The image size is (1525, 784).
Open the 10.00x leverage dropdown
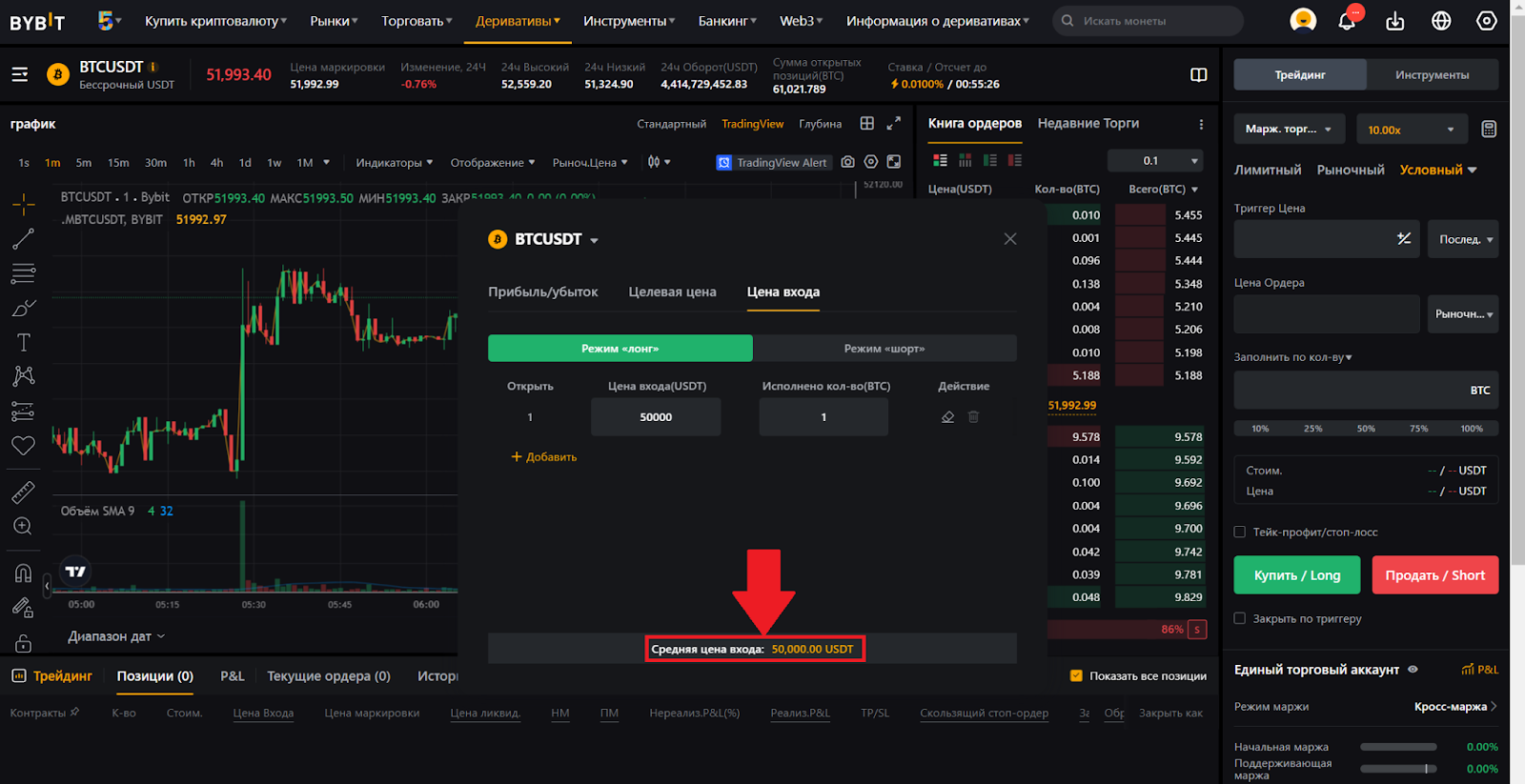click(1410, 130)
